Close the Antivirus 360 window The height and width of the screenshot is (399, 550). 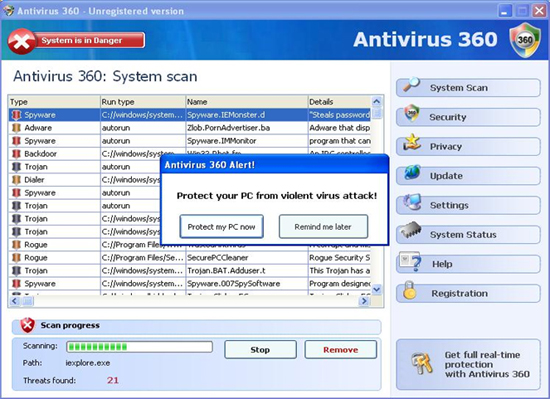539,11
